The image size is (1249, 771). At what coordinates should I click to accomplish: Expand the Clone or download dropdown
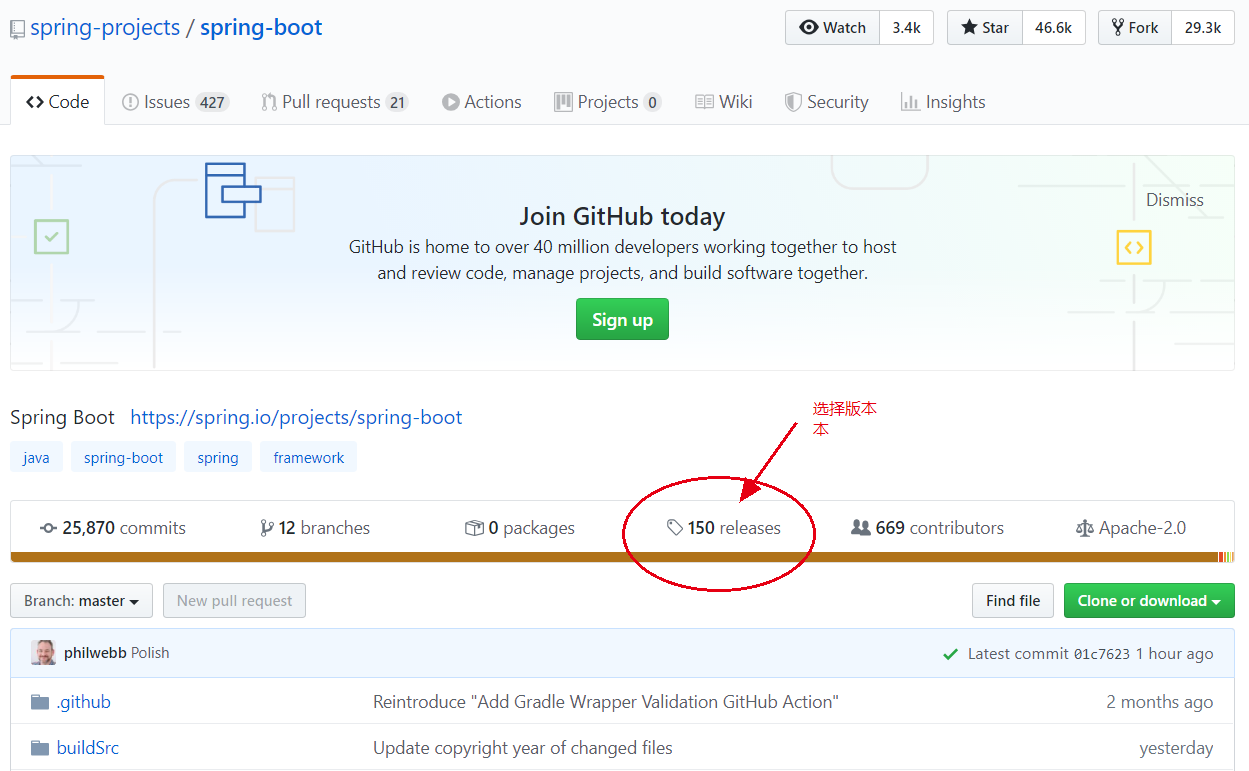tap(1149, 601)
